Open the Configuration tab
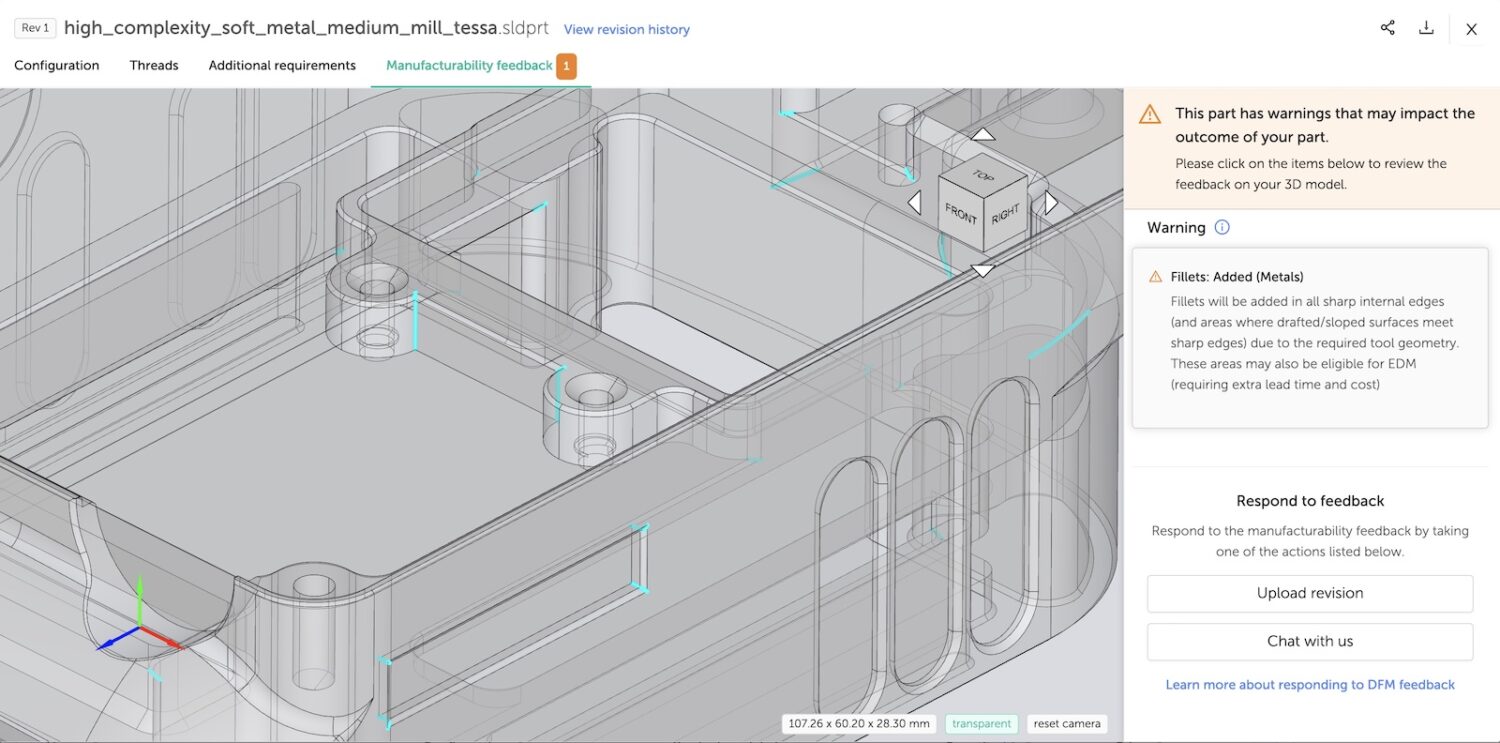 pos(57,65)
